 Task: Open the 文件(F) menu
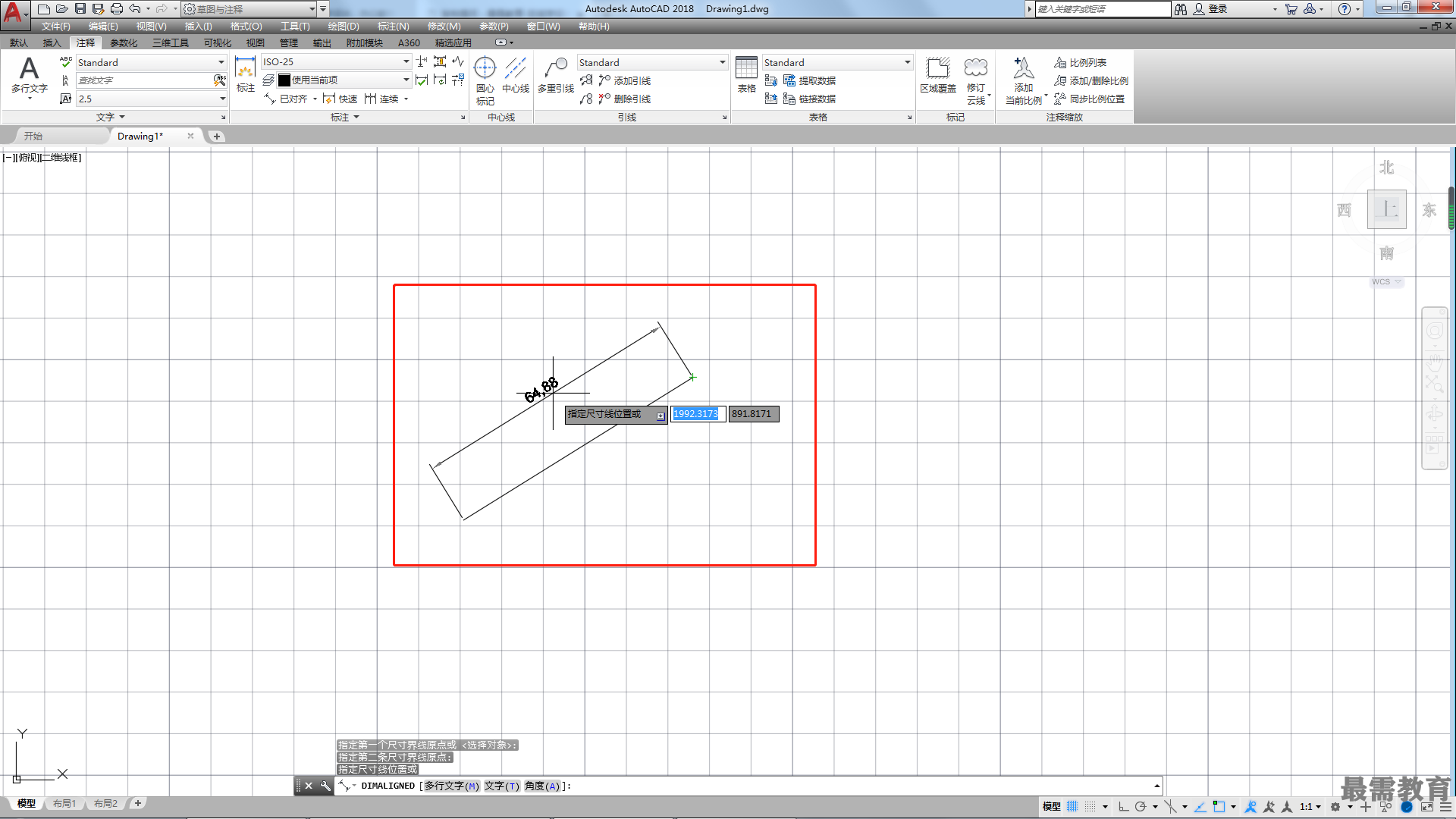click(x=55, y=26)
